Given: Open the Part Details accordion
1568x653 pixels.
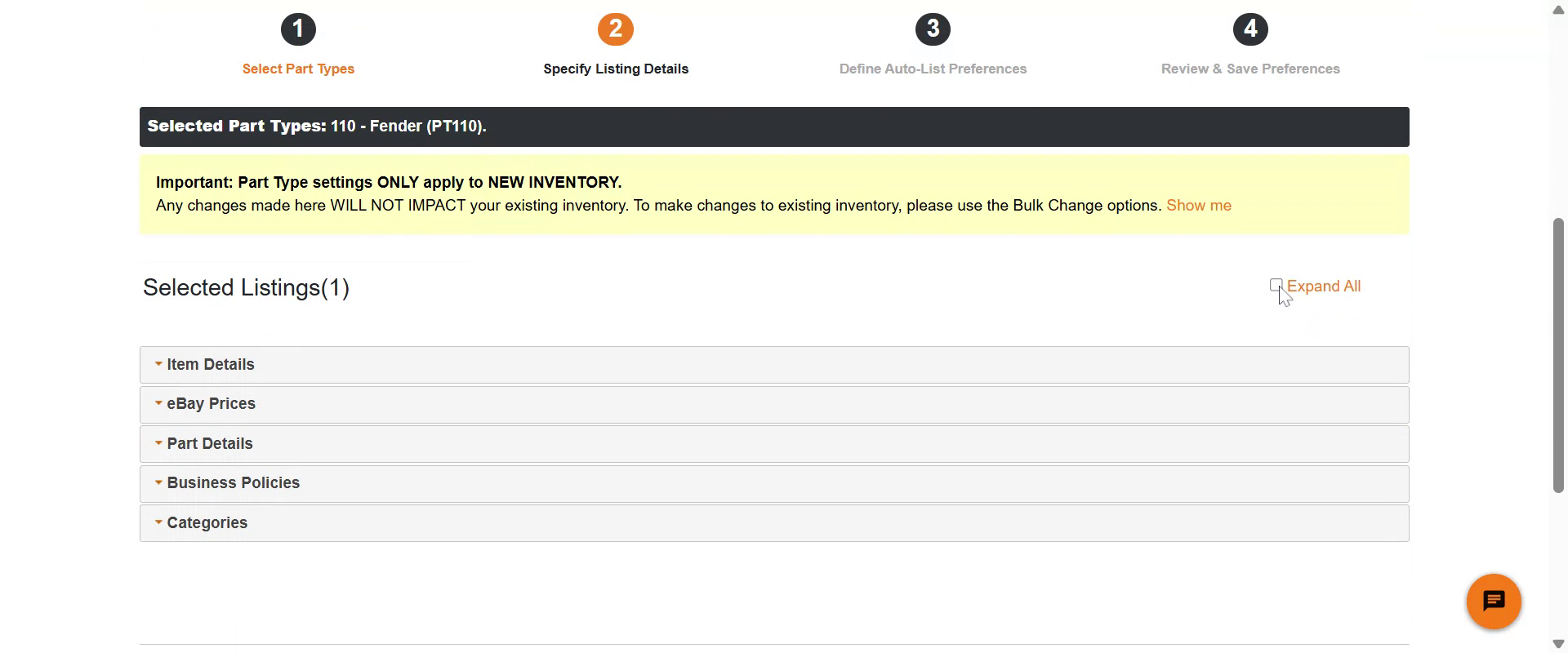Looking at the screenshot, I should 210,444.
